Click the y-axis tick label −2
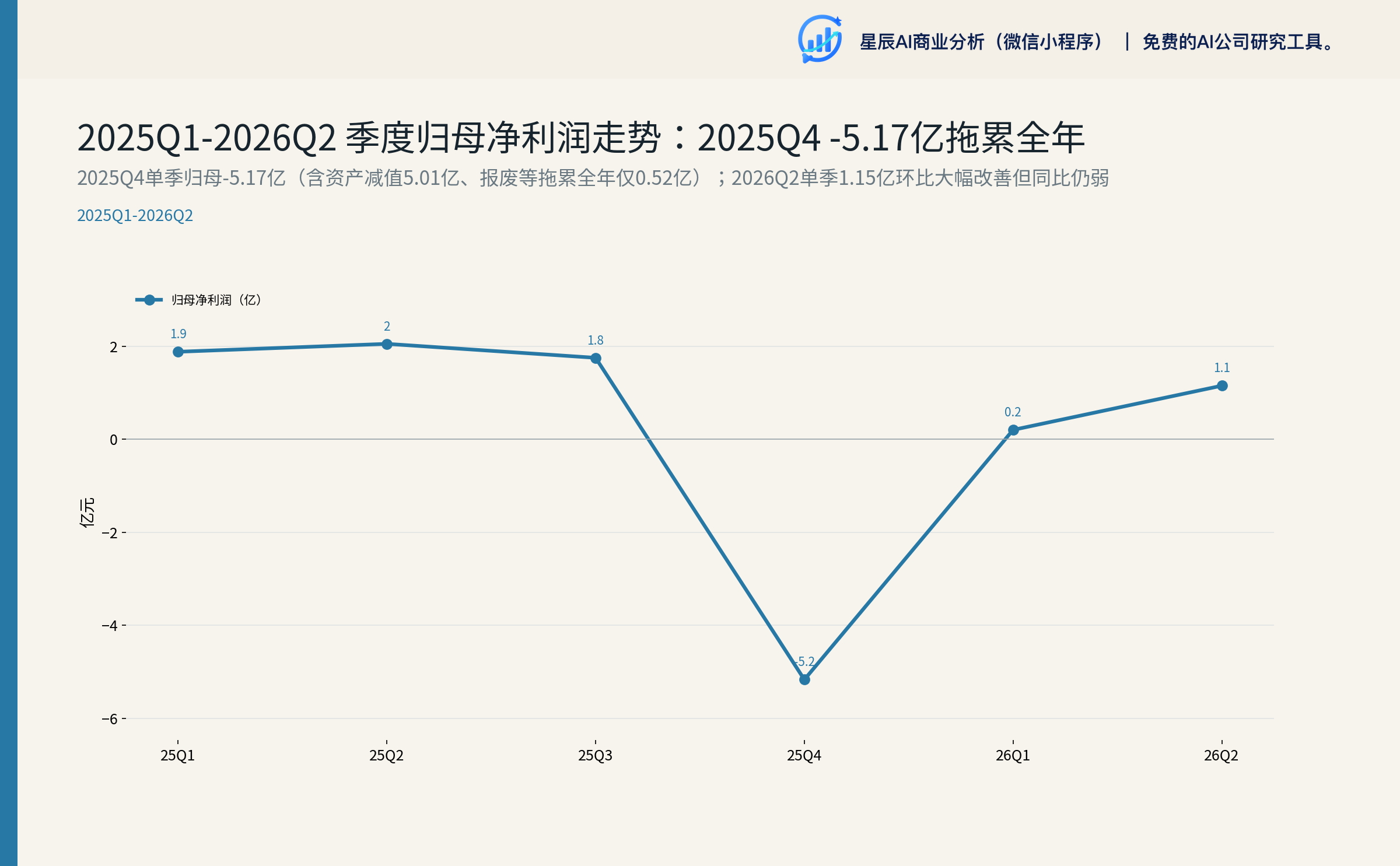 click(110, 533)
